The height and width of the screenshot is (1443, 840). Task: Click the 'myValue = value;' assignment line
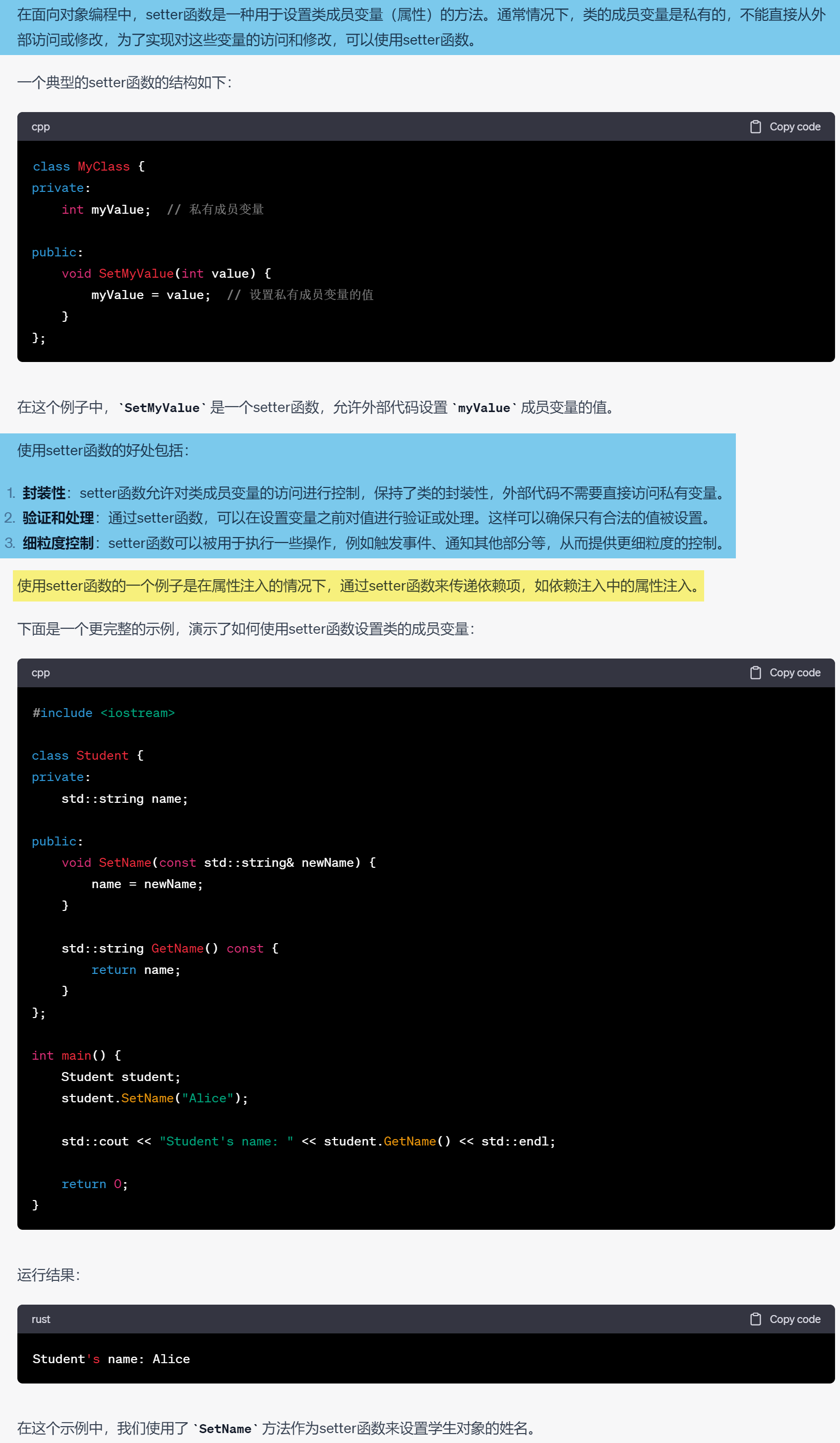point(151,295)
